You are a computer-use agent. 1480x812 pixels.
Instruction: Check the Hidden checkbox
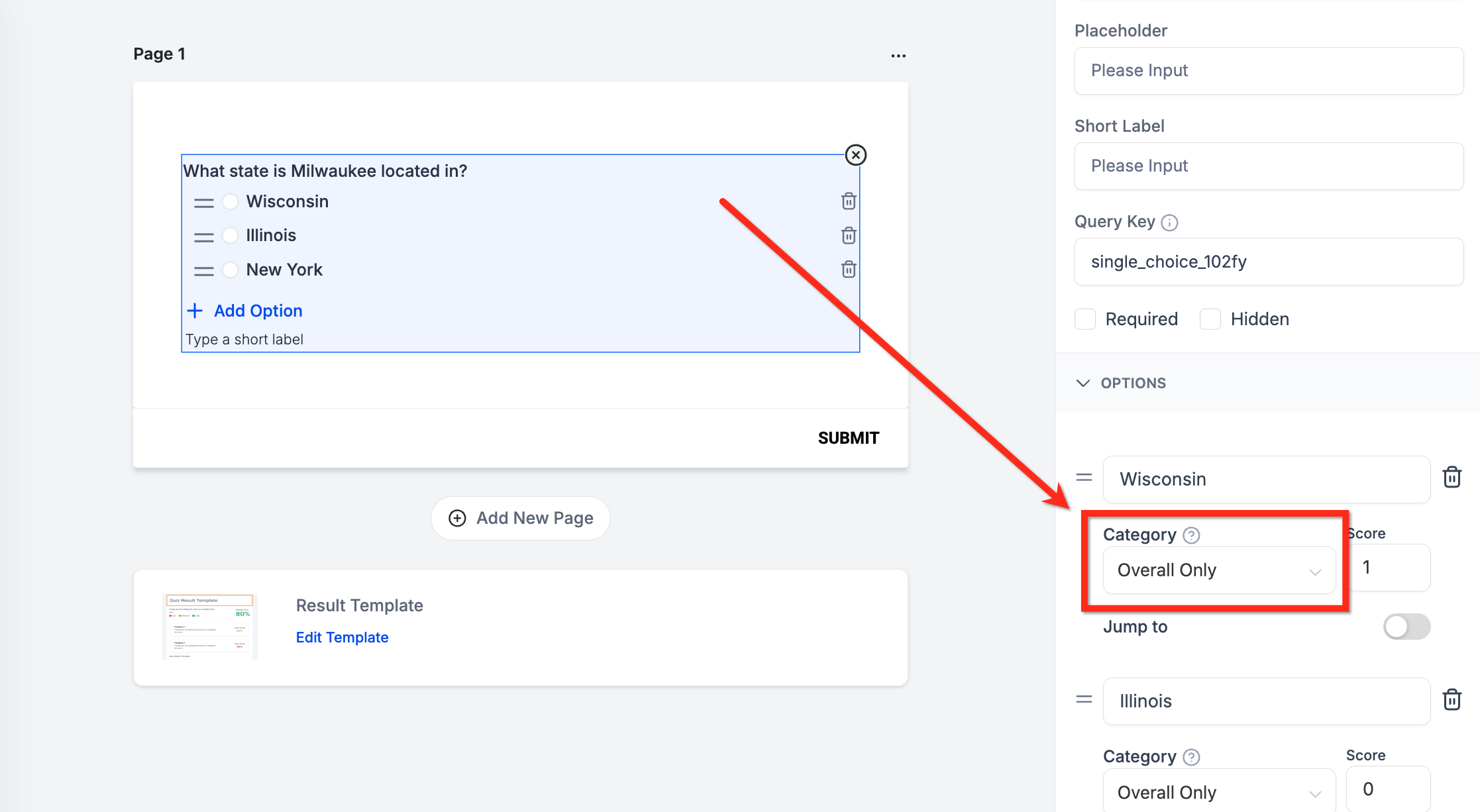[1210, 319]
